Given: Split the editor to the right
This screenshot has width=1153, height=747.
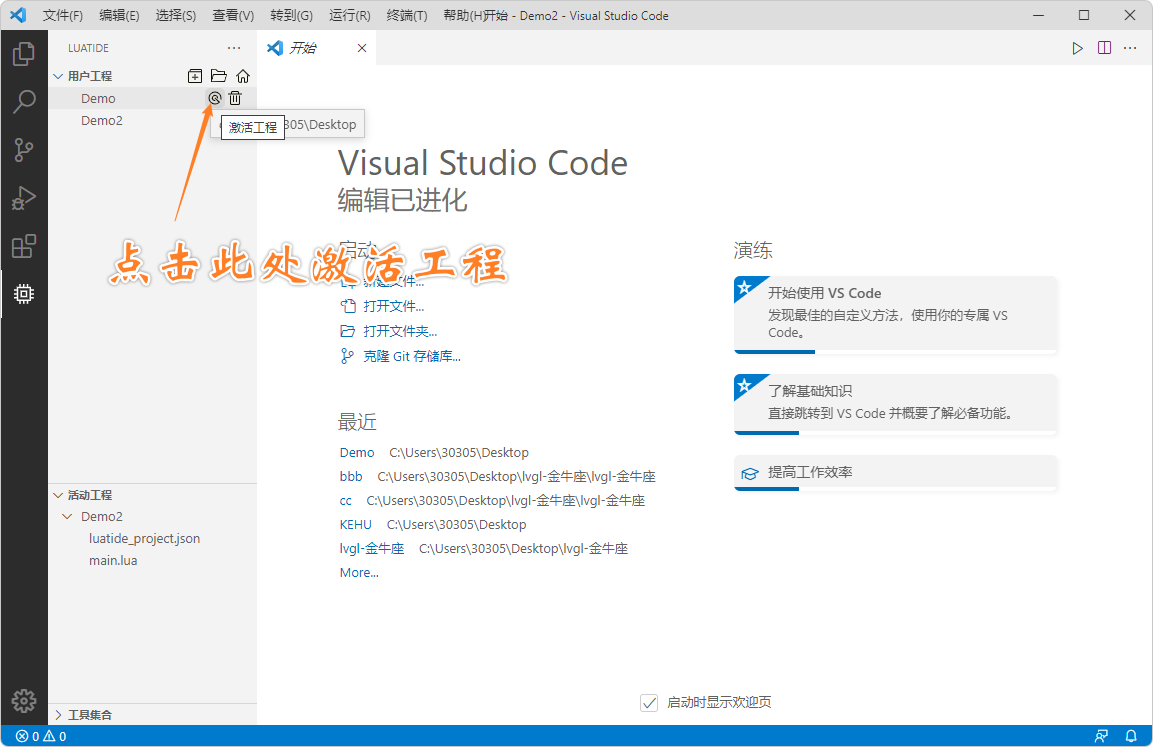Looking at the screenshot, I should click(1104, 48).
